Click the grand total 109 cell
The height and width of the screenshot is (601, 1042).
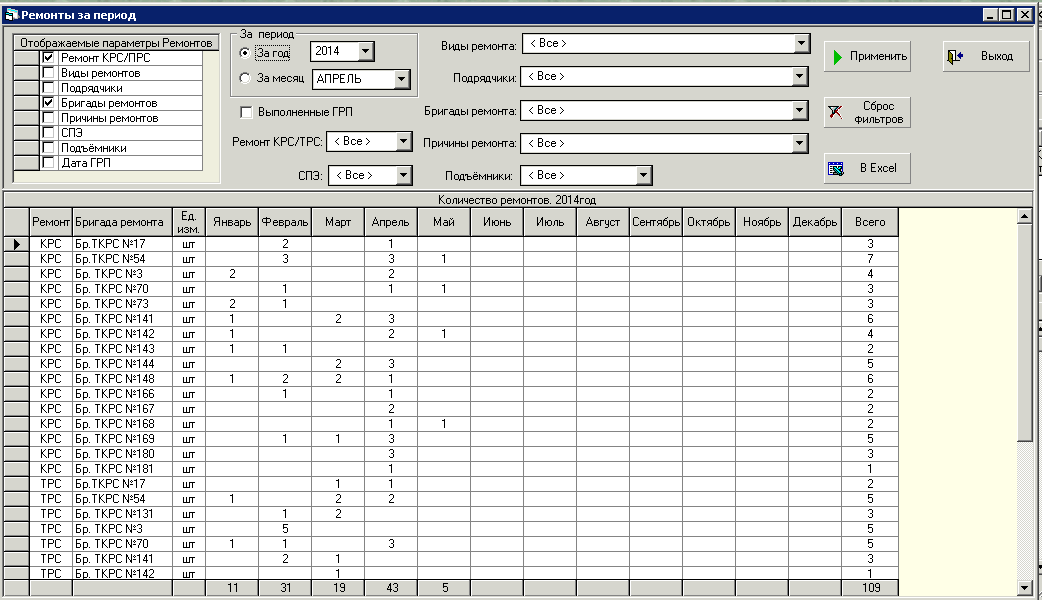(870, 588)
